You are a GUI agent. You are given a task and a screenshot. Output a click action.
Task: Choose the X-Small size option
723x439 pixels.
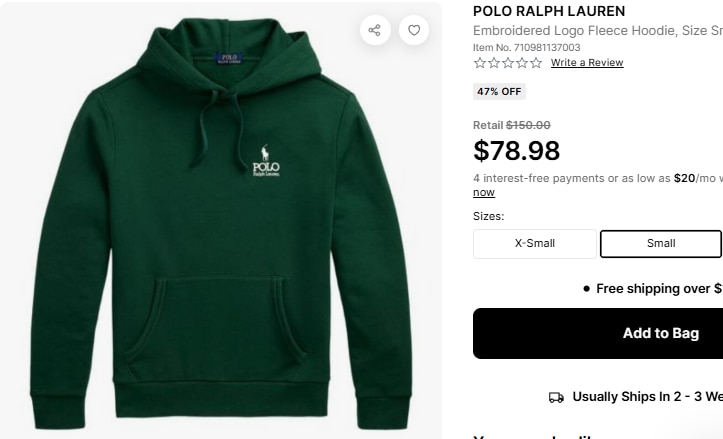pyautogui.click(x=535, y=243)
